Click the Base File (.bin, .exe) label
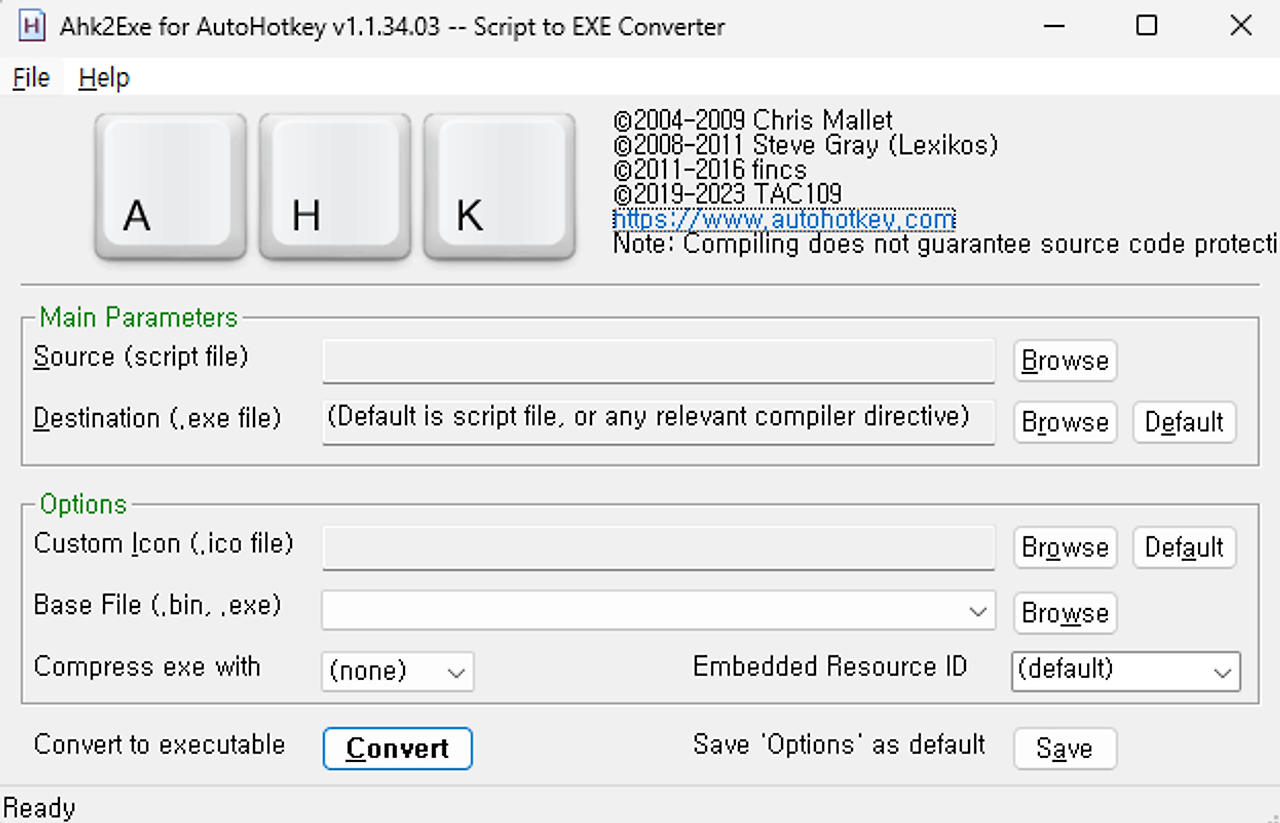The width and height of the screenshot is (1280, 823). 158,605
